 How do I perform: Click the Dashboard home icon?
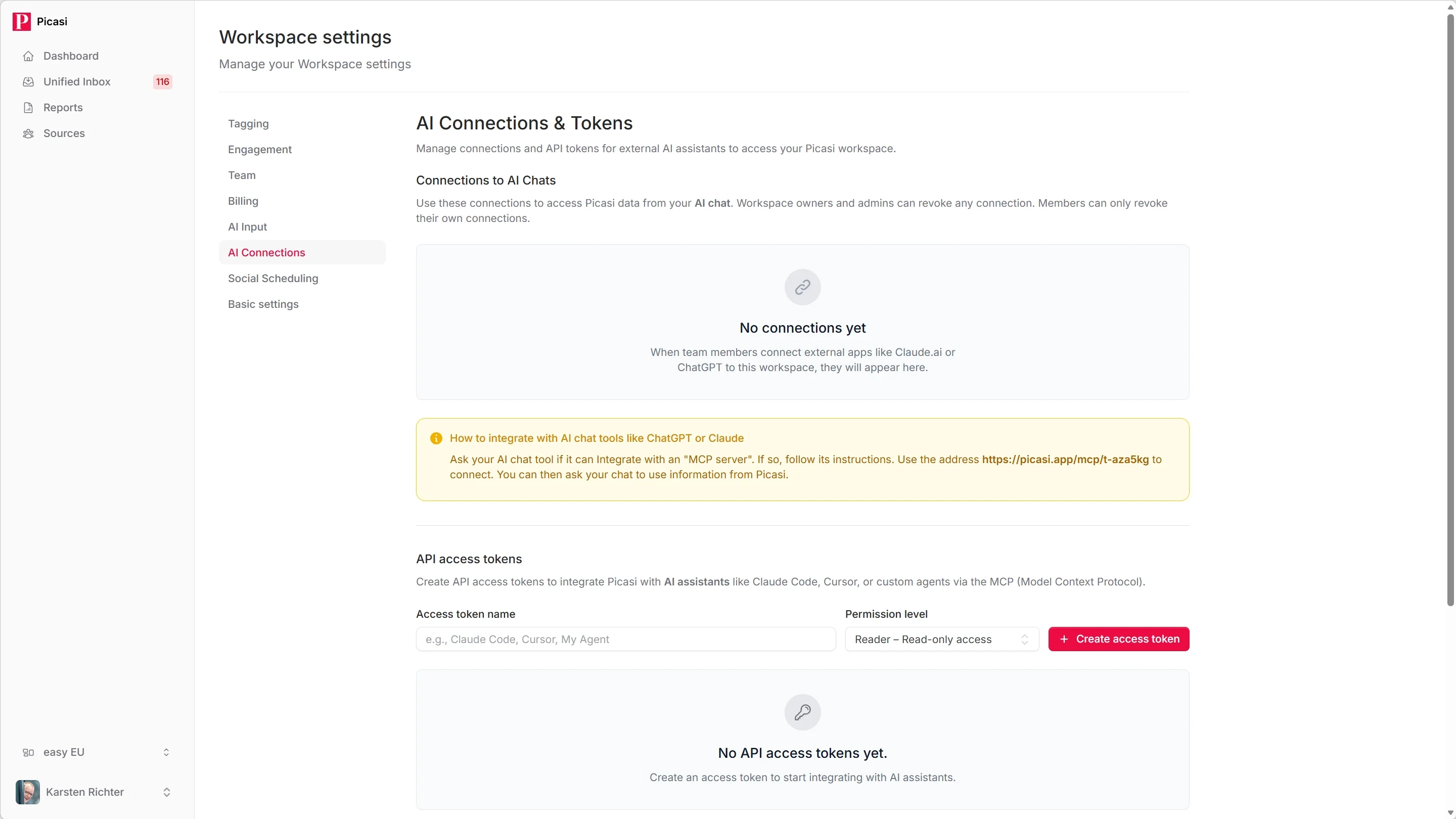pyautogui.click(x=28, y=56)
